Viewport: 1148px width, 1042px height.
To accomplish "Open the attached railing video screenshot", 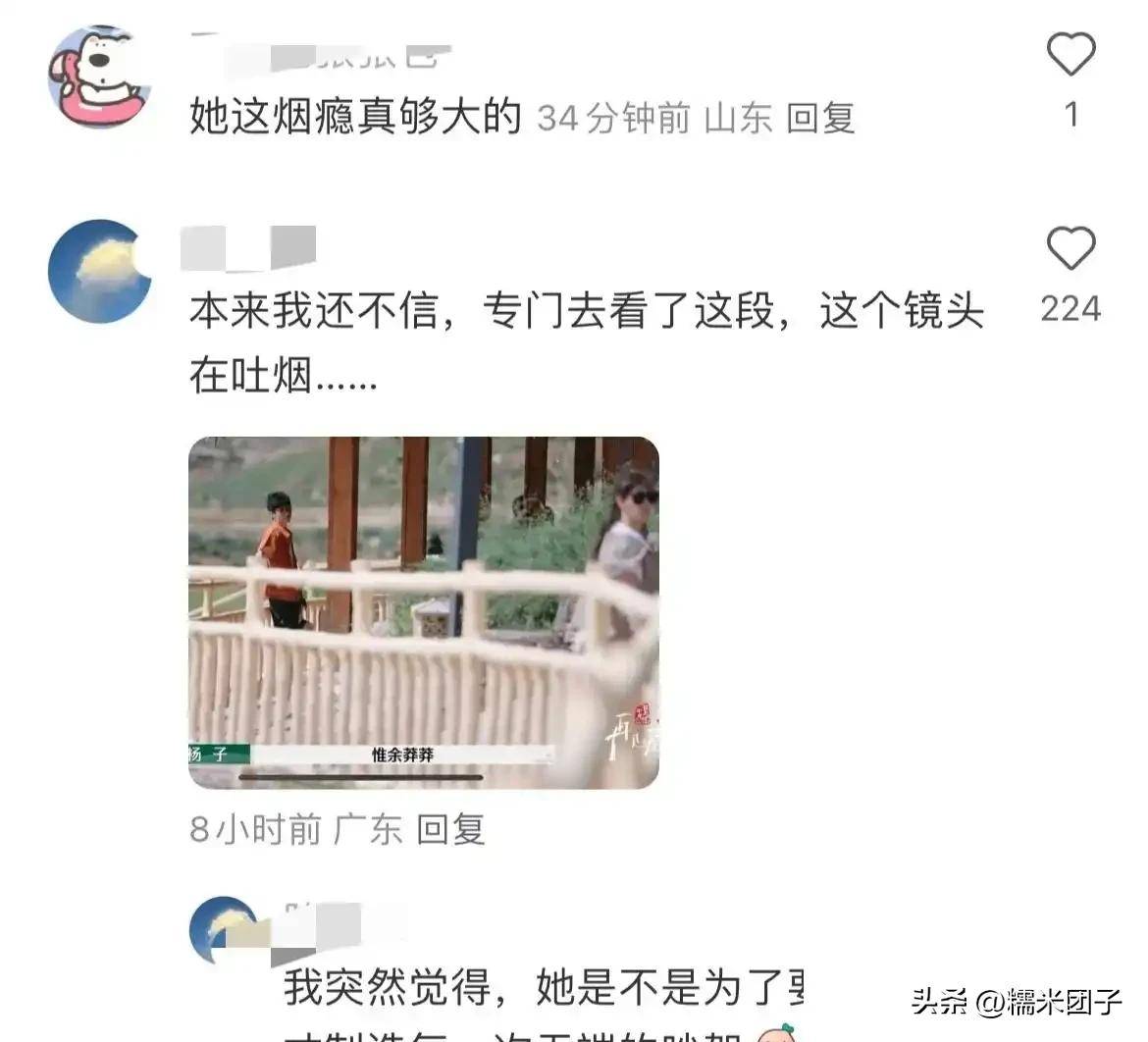I will click(423, 612).
